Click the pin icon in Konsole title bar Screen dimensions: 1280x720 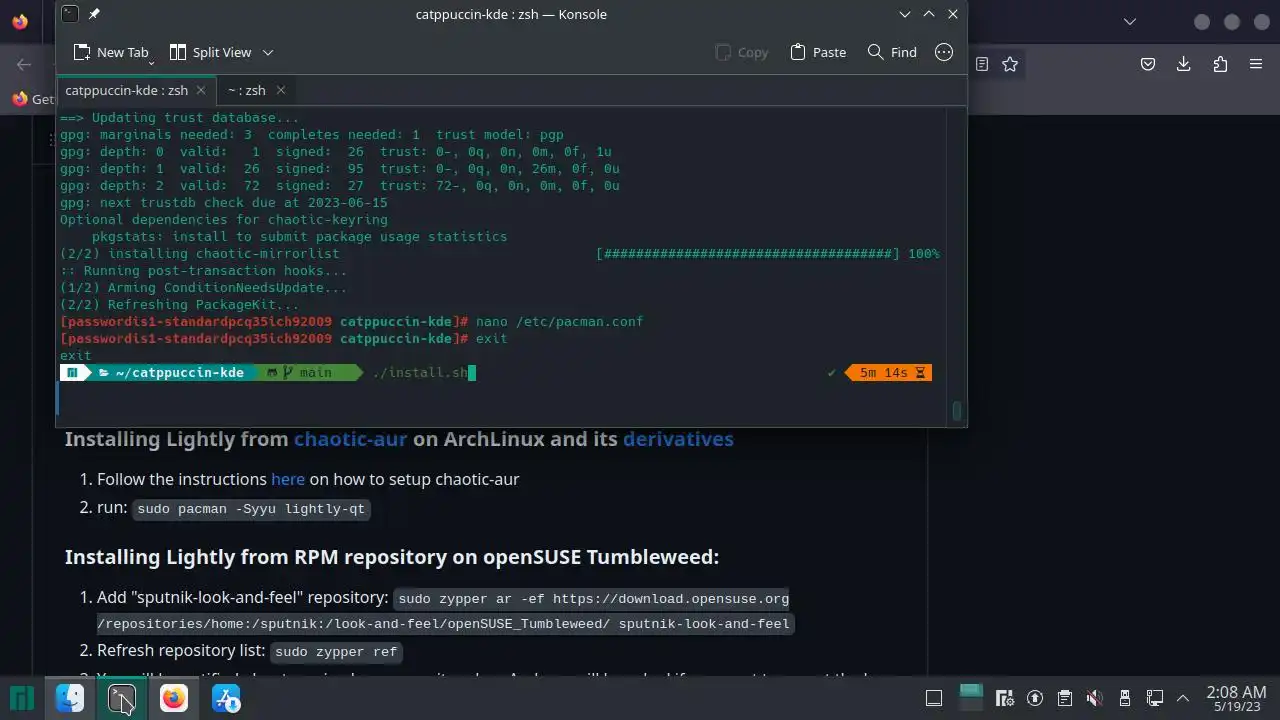tap(94, 14)
